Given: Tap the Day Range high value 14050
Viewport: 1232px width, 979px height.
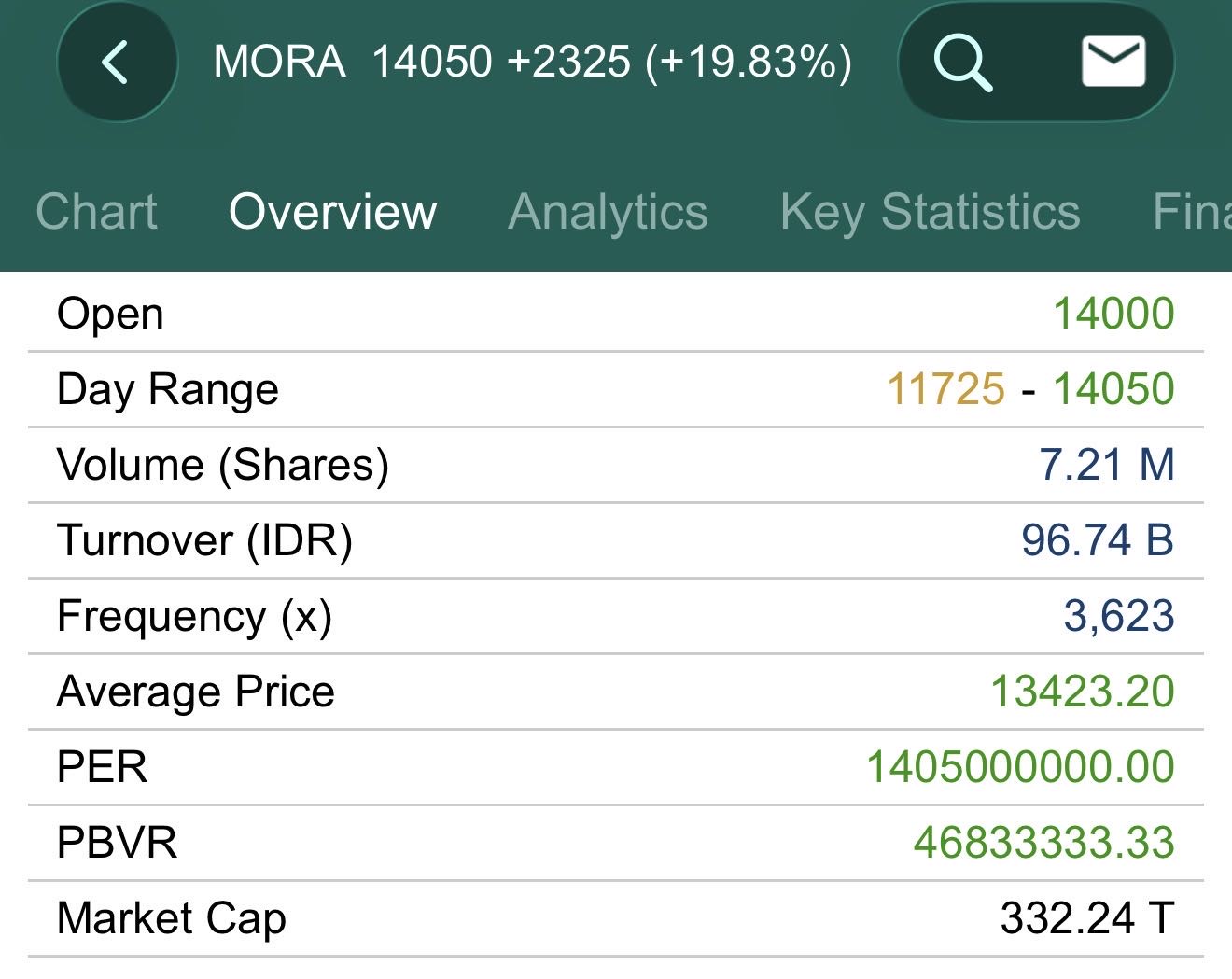Looking at the screenshot, I should tap(1113, 389).
